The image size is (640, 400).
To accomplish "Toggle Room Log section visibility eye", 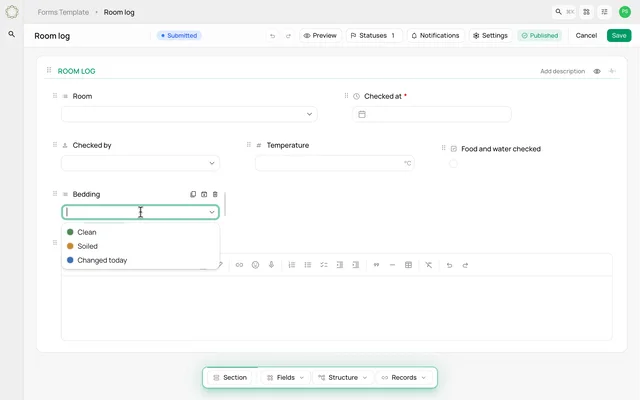I will 597,71.
